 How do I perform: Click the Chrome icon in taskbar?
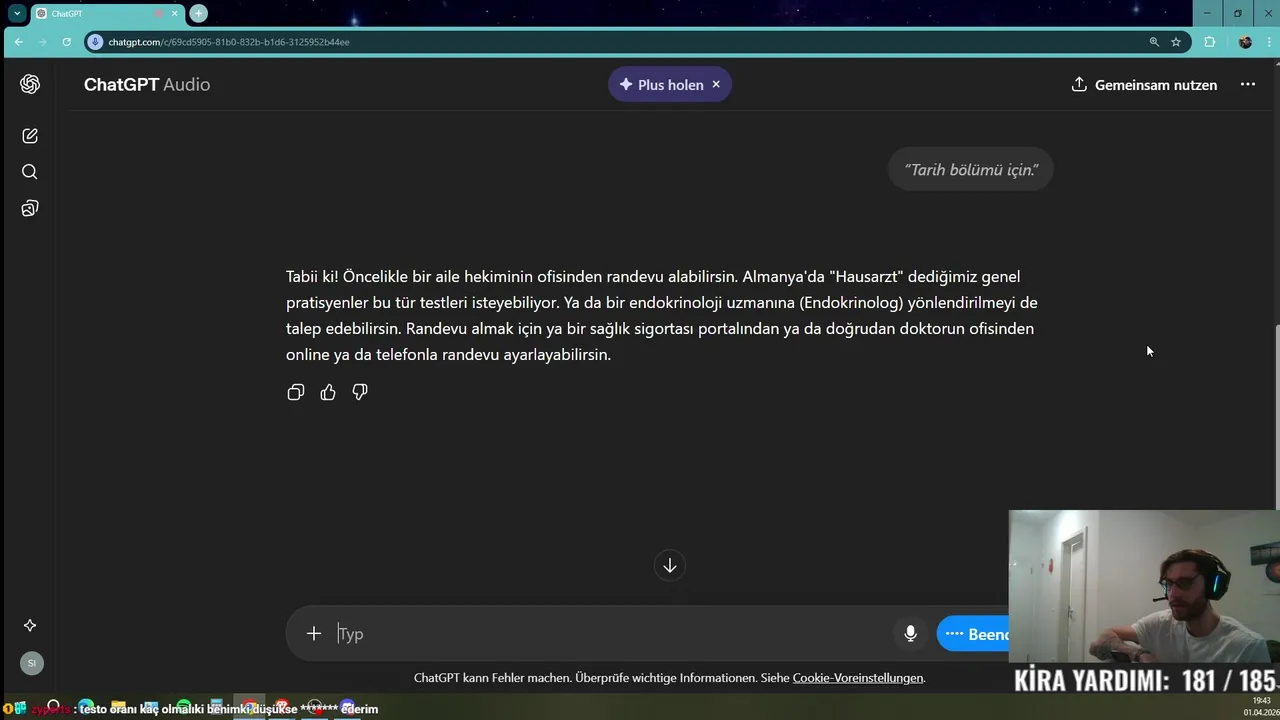(249, 708)
